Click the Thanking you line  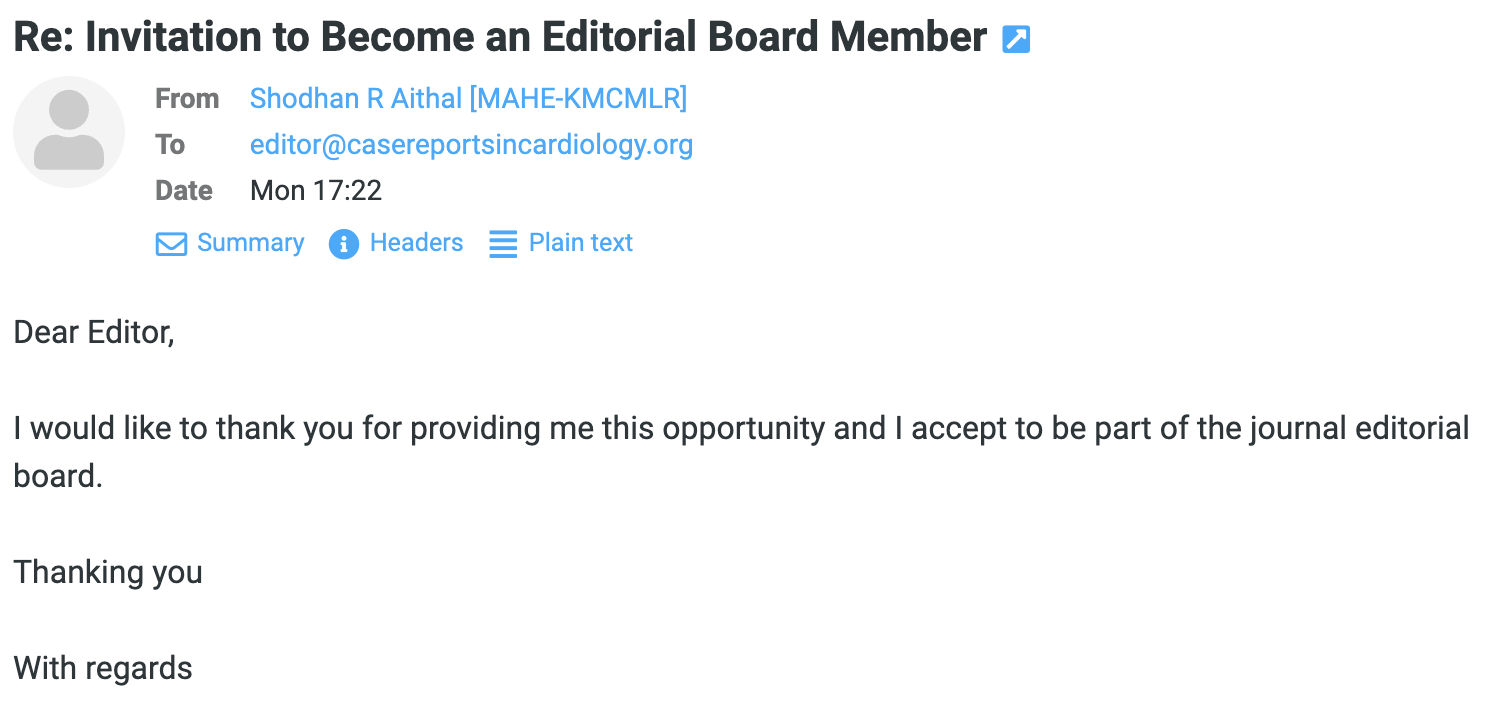[108, 572]
